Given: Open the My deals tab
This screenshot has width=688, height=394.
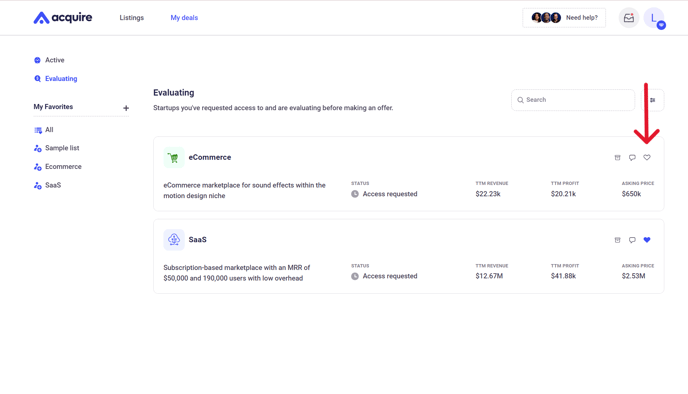Looking at the screenshot, I should click(x=184, y=18).
